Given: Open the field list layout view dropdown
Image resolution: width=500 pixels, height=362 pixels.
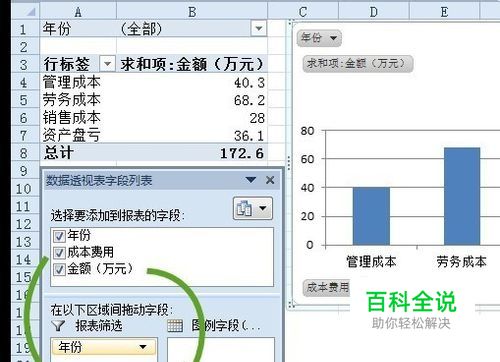Looking at the screenshot, I should [x=253, y=209].
